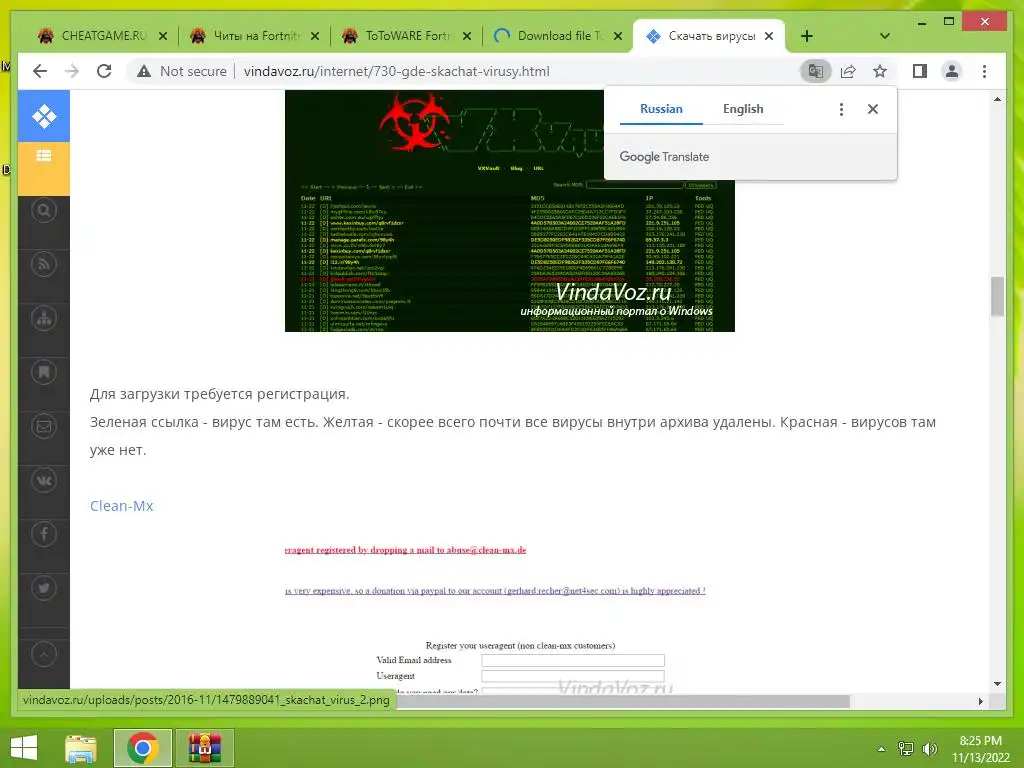
Task: Click the horizontal scrollbar right arrow
Action: tap(980, 701)
